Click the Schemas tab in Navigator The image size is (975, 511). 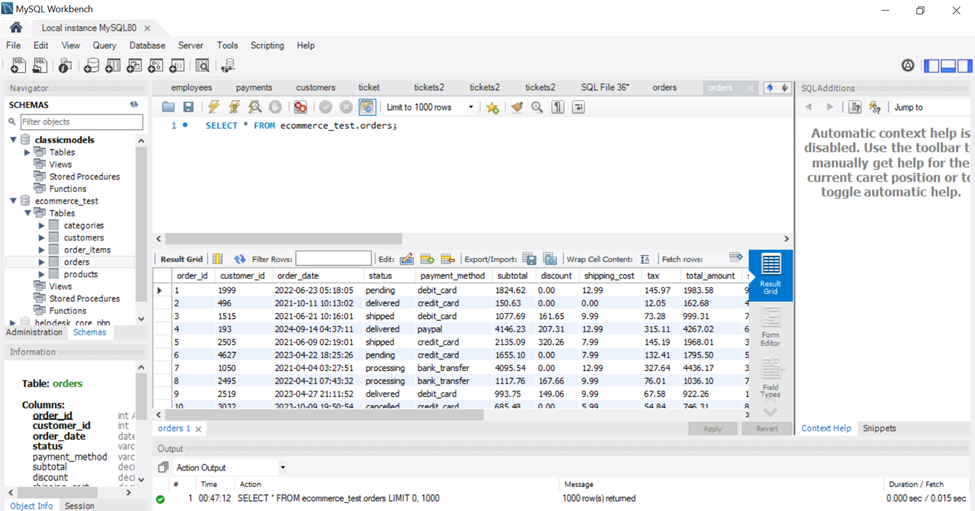click(89, 332)
